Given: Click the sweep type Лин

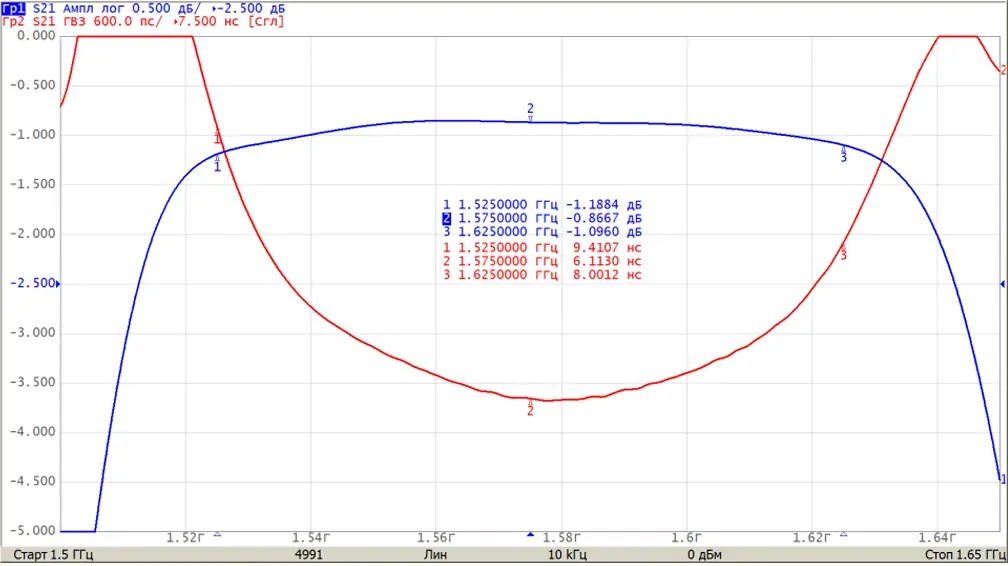Looking at the screenshot, I should [435, 554].
